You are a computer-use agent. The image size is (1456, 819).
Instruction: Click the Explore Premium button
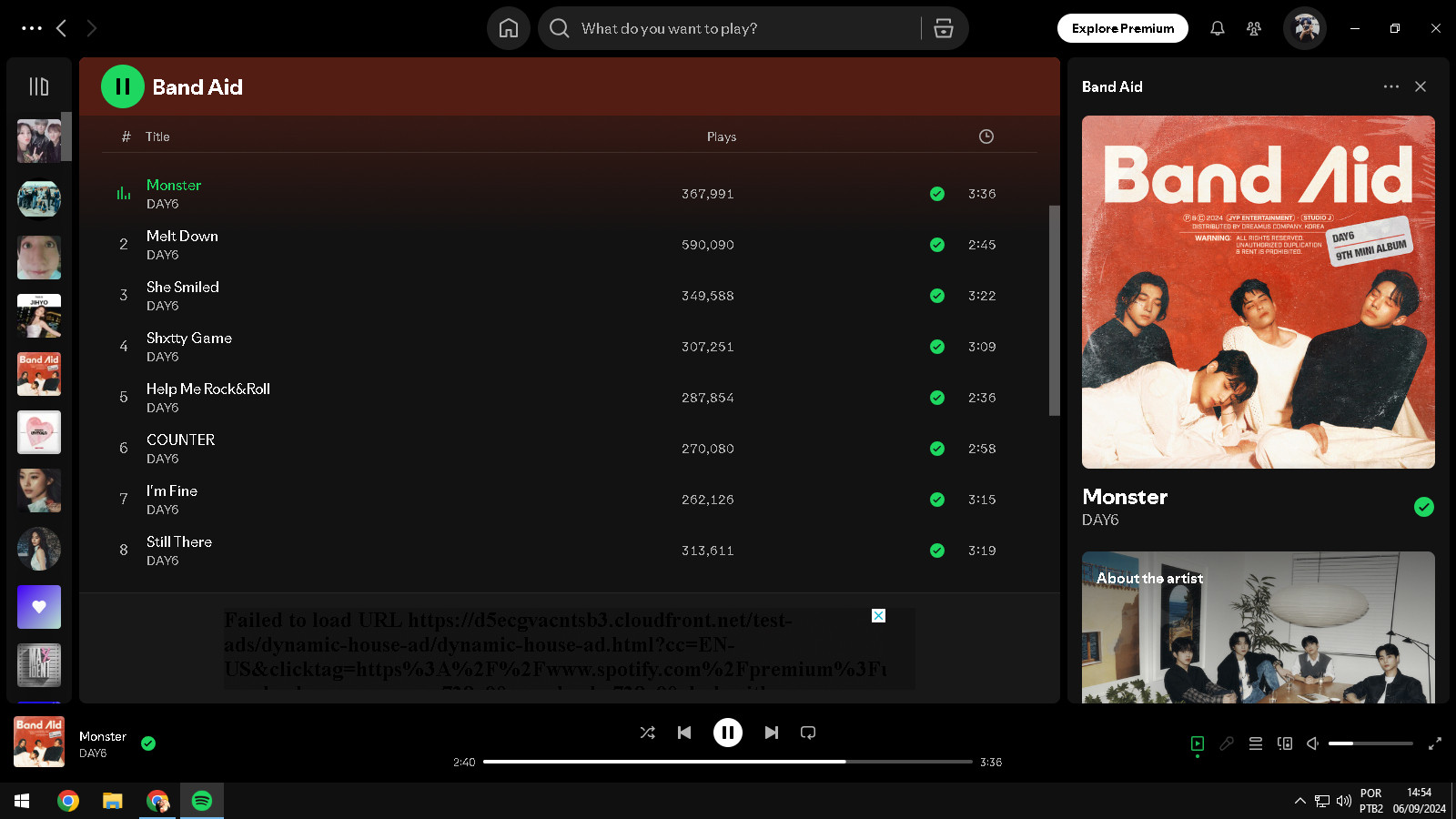pyautogui.click(x=1123, y=28)
